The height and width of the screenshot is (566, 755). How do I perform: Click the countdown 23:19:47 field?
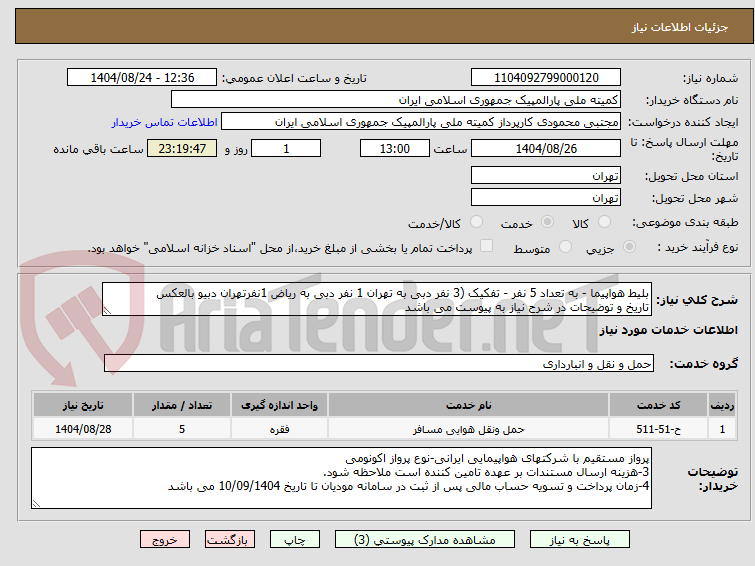(182, 148)
